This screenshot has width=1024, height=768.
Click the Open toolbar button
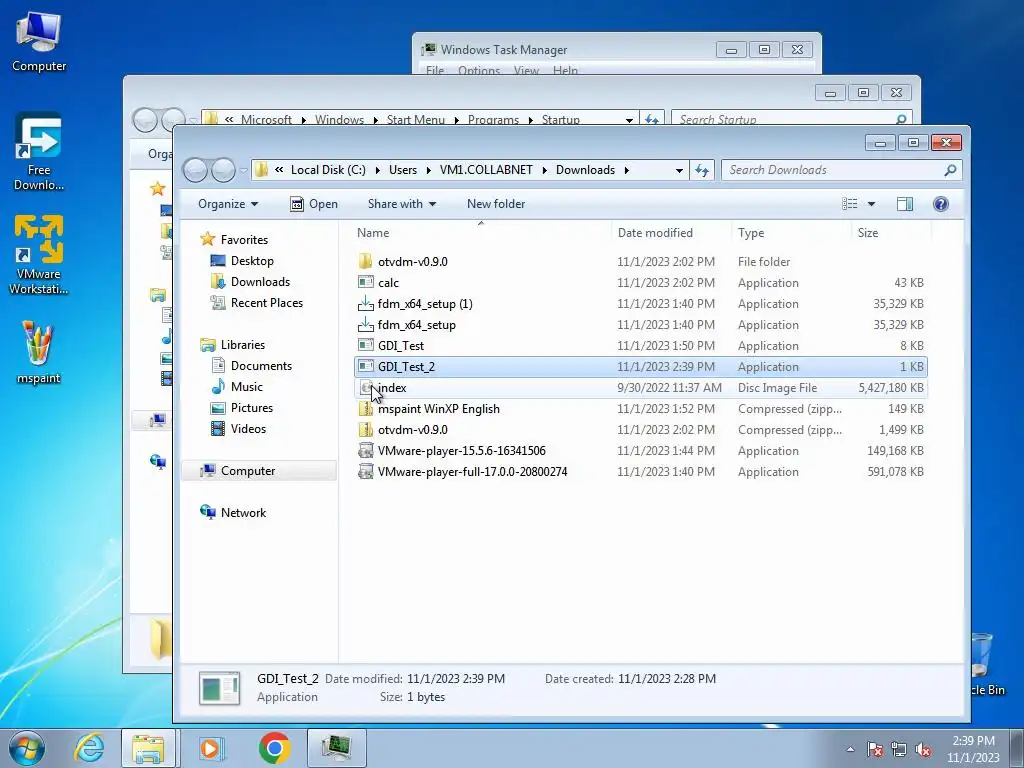tap(314, 204)
